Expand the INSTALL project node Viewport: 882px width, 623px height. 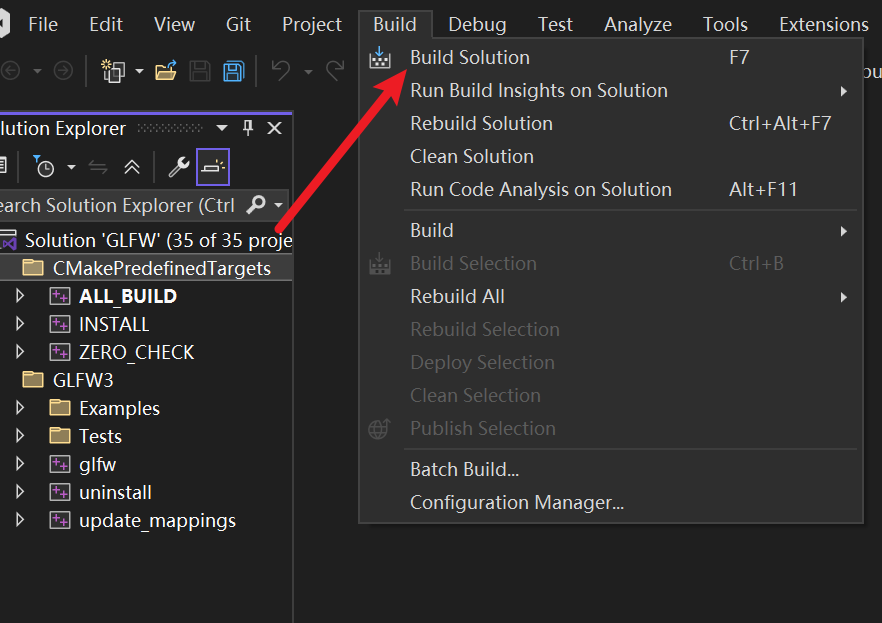(20, 324)
